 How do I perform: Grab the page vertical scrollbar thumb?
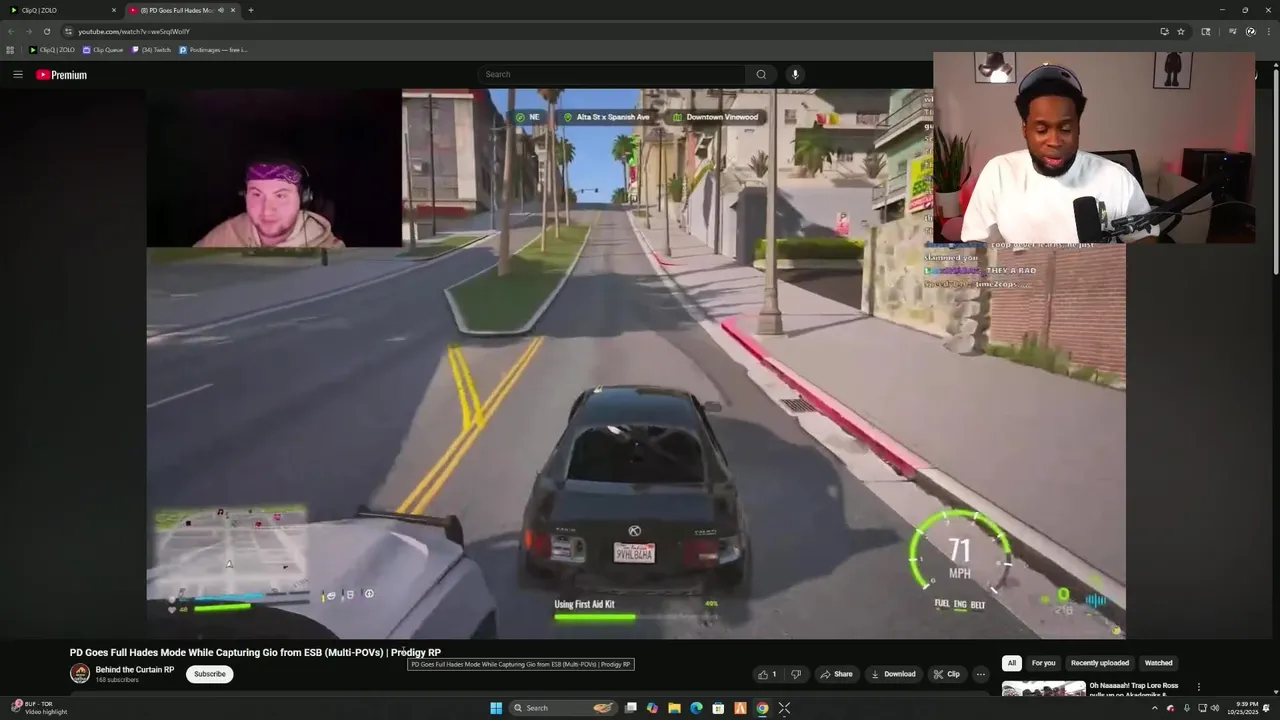[1276, 170]
